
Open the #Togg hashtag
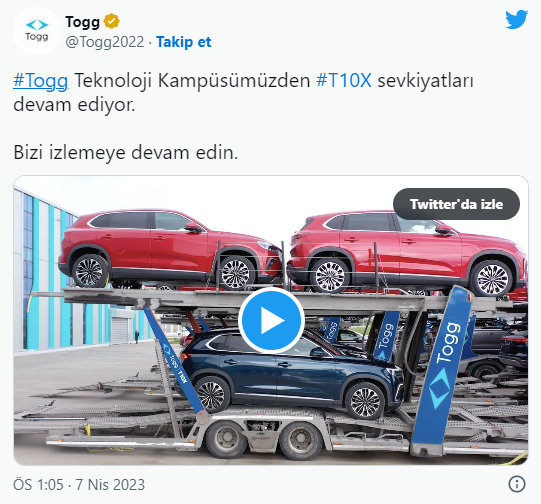(x=40, y=81)
